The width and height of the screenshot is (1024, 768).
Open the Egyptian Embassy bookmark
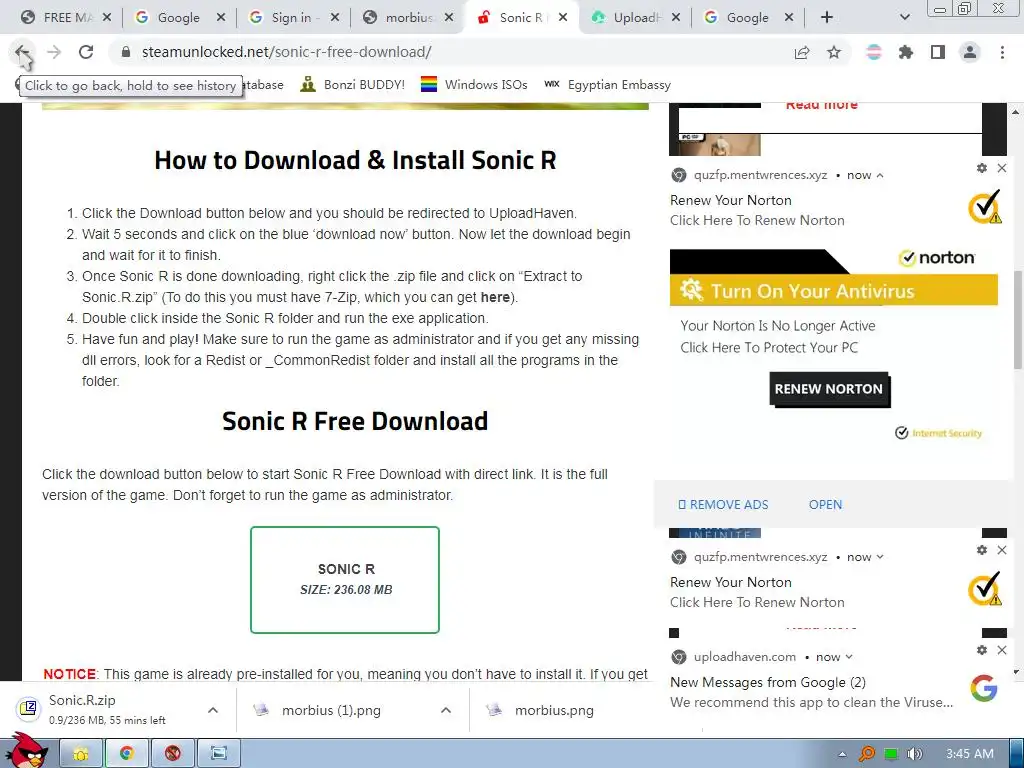click(607, 84)
